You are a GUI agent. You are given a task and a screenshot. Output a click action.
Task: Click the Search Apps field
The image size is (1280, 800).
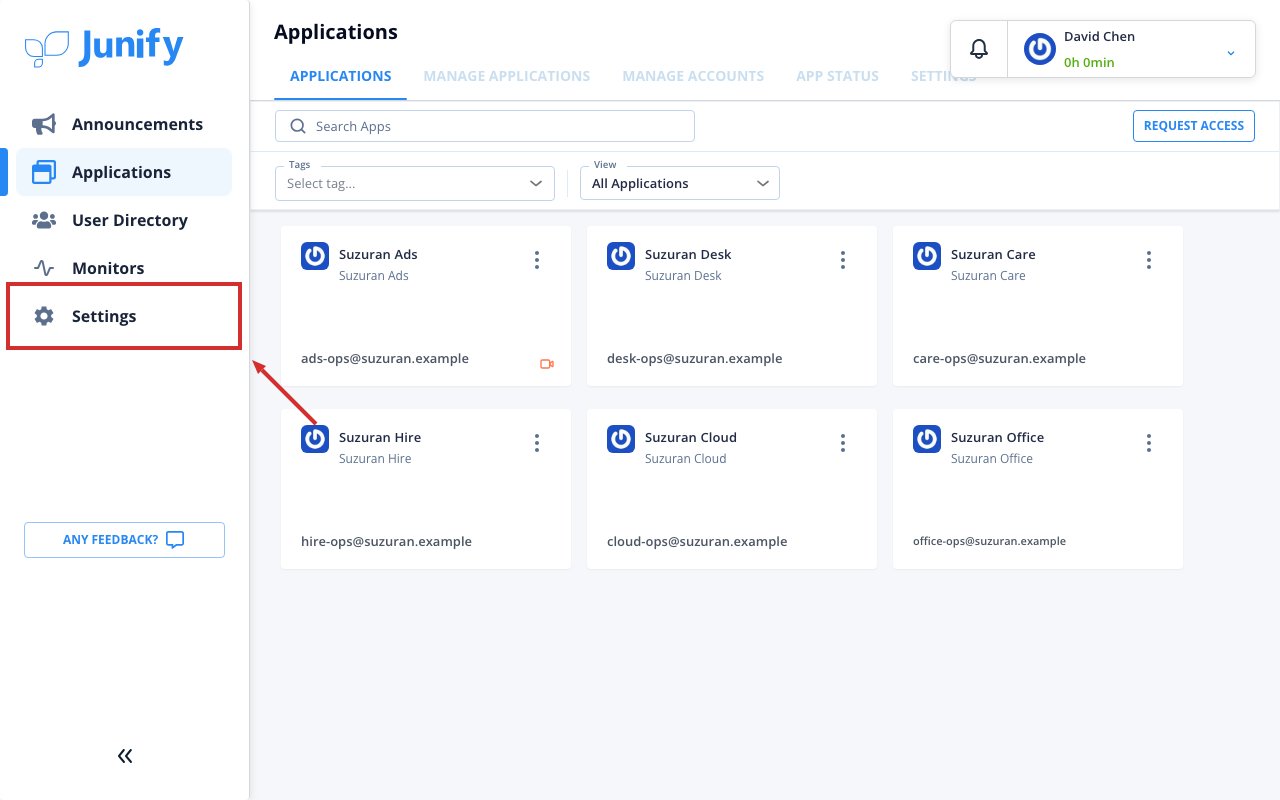[x=485, y=126]
